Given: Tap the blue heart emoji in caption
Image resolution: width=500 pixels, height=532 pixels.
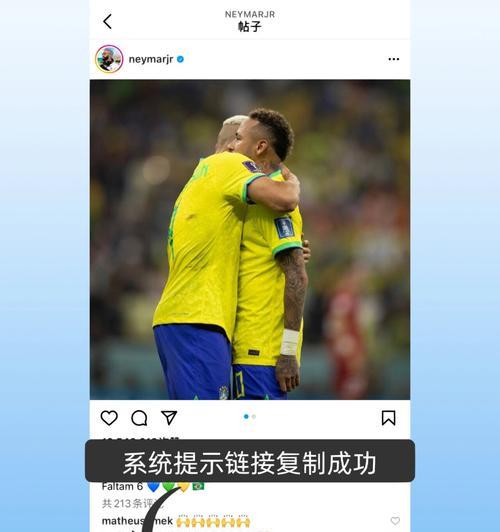Looking at the screenshot, I should coord(154,487).
